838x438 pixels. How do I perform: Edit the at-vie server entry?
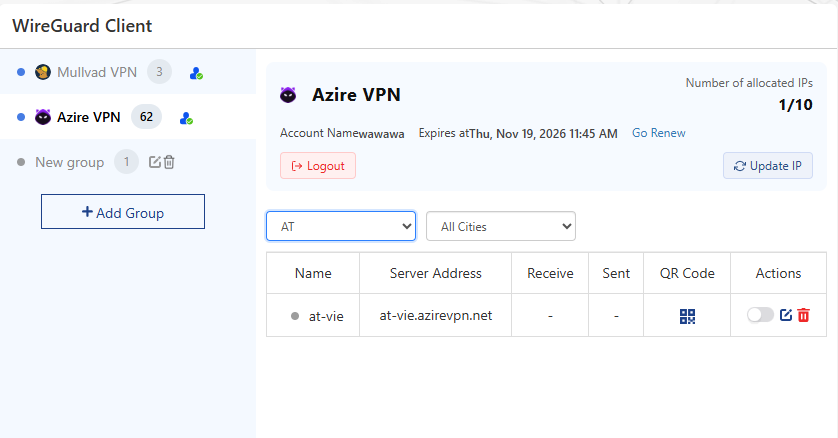[786, 315]
